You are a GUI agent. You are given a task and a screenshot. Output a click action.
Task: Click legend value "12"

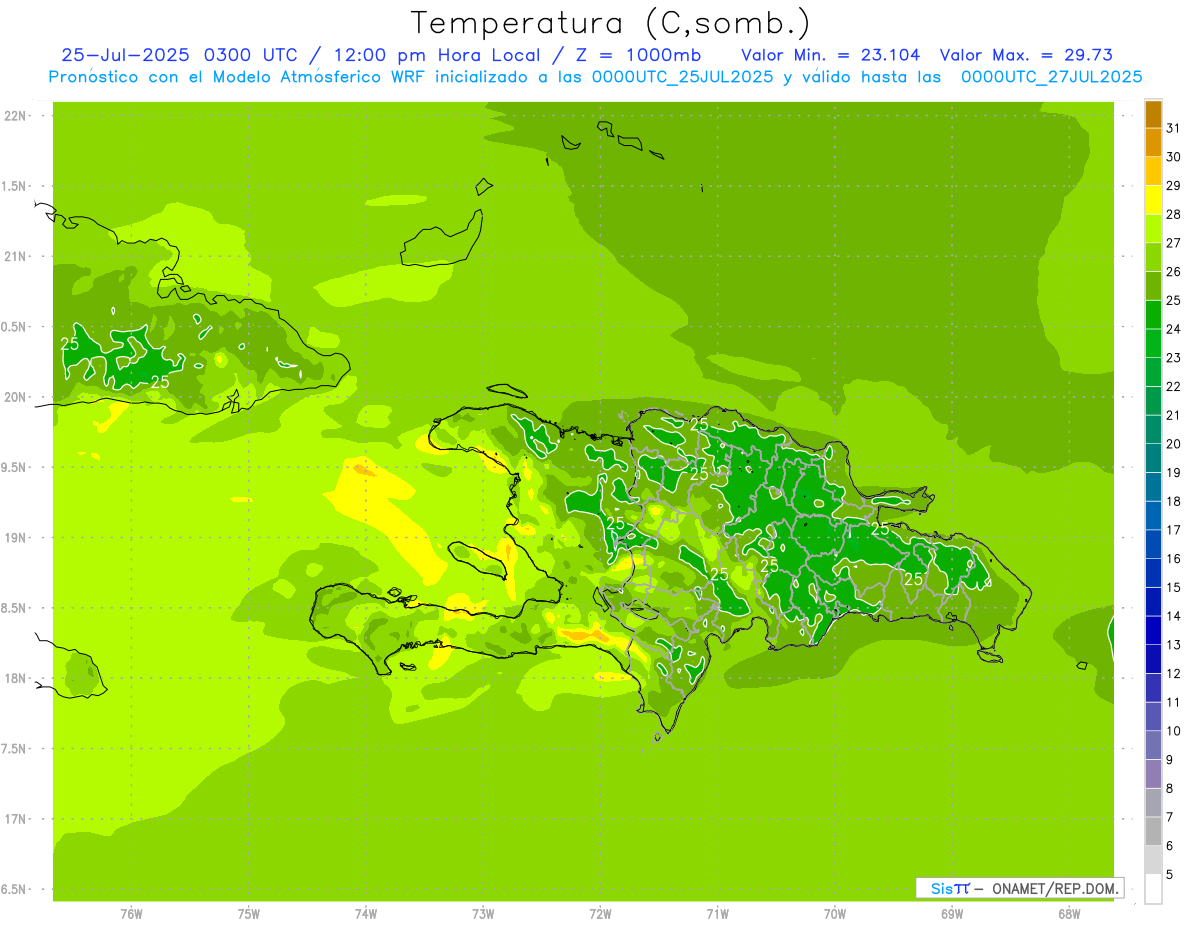(1174, 674)
